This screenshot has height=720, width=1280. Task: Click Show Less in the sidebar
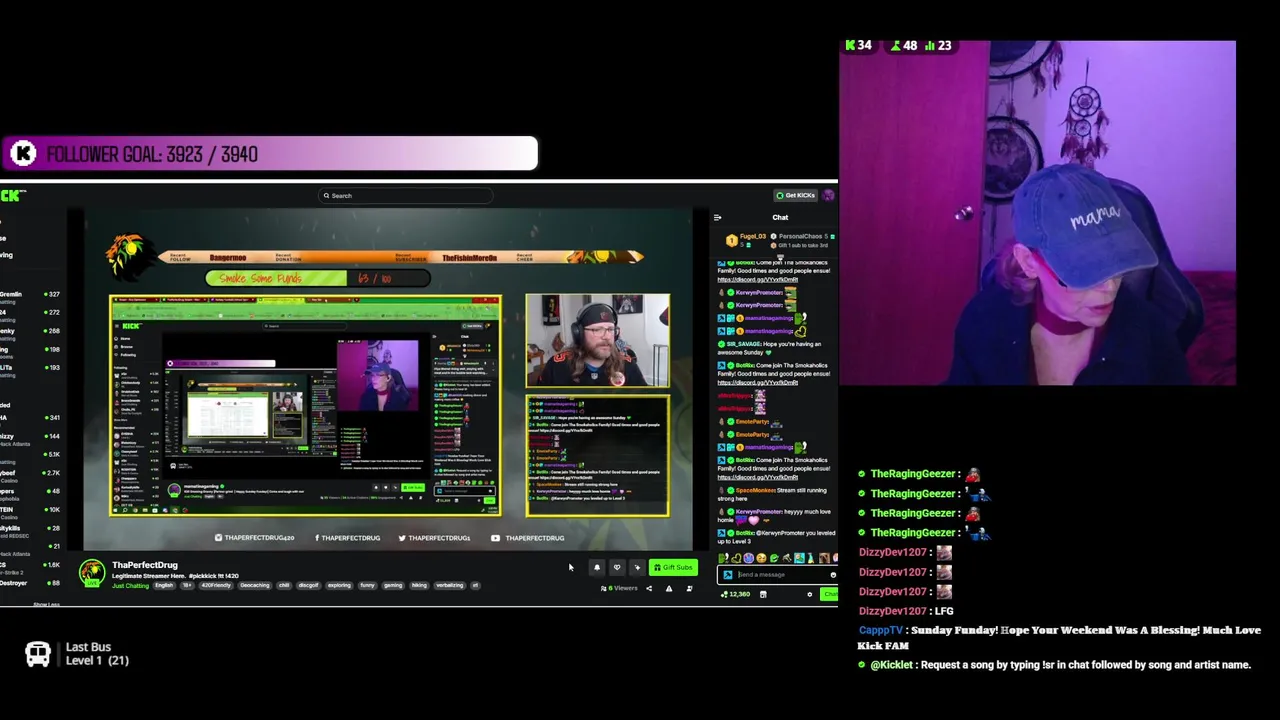tap(47, 604)
